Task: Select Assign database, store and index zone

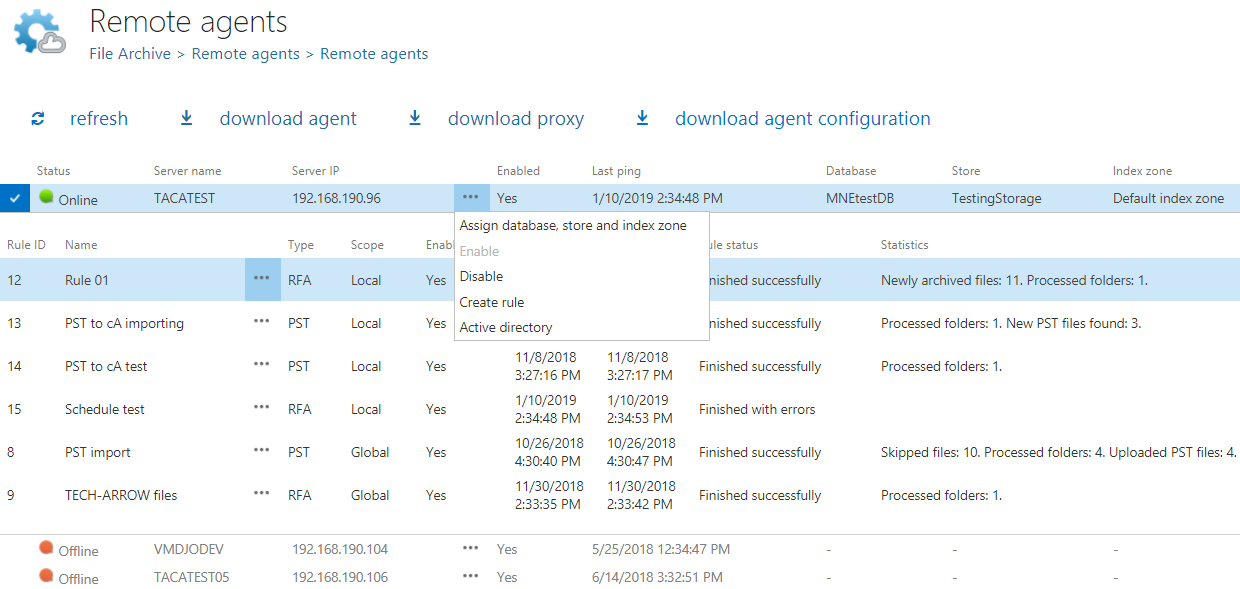Action: [573, 226]
